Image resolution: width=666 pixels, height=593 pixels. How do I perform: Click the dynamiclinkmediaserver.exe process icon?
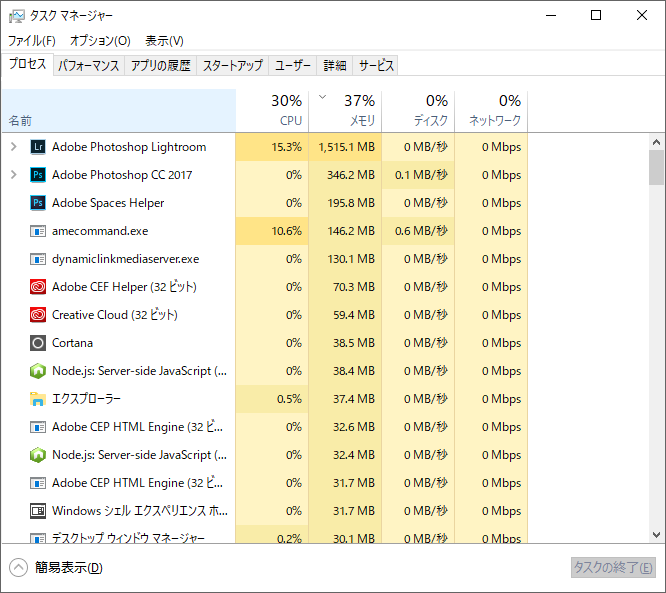(x=38, y=259)
